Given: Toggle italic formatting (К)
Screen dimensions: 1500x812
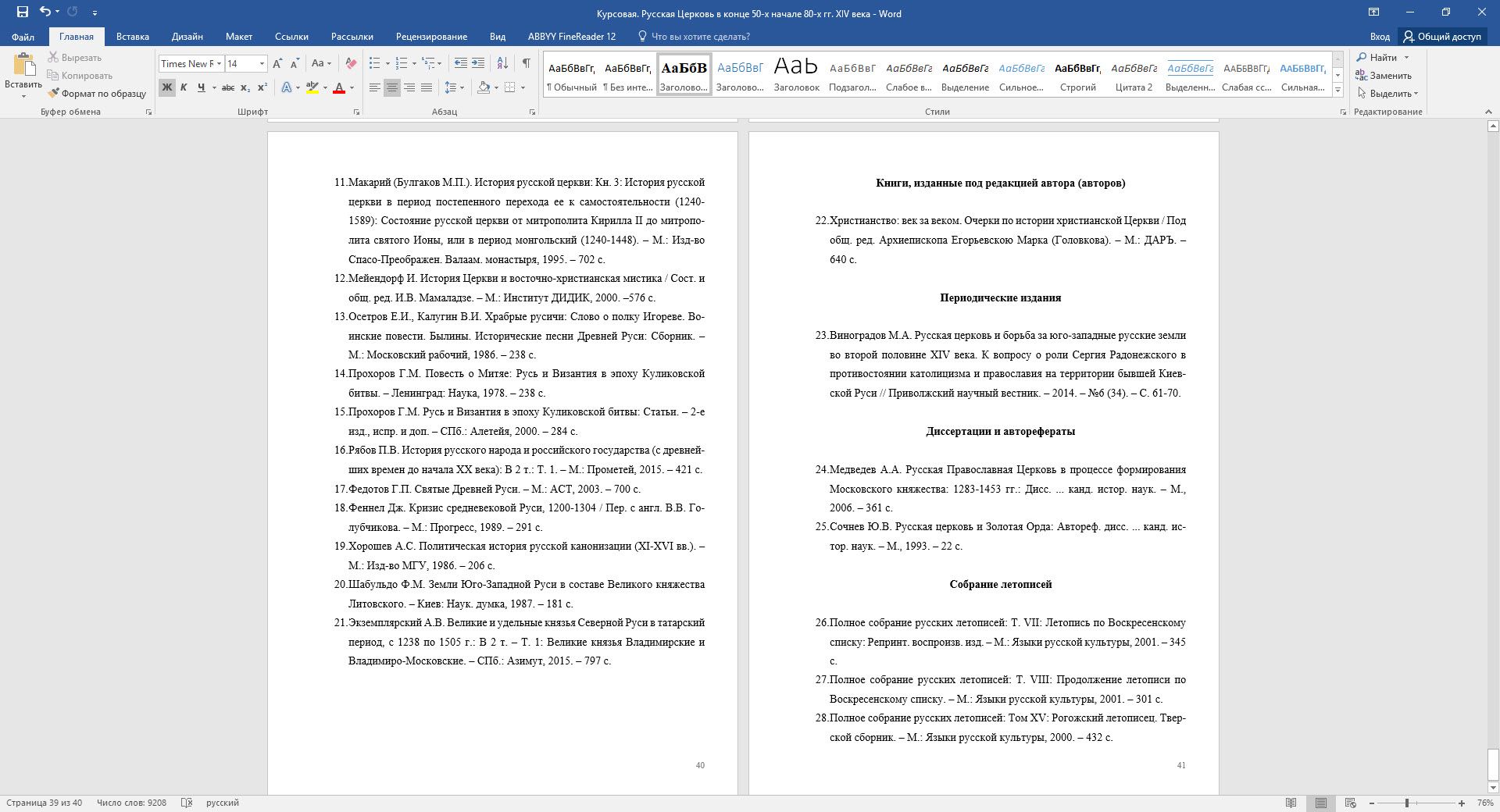Looking at the screenshot, I should pos(184,87).
